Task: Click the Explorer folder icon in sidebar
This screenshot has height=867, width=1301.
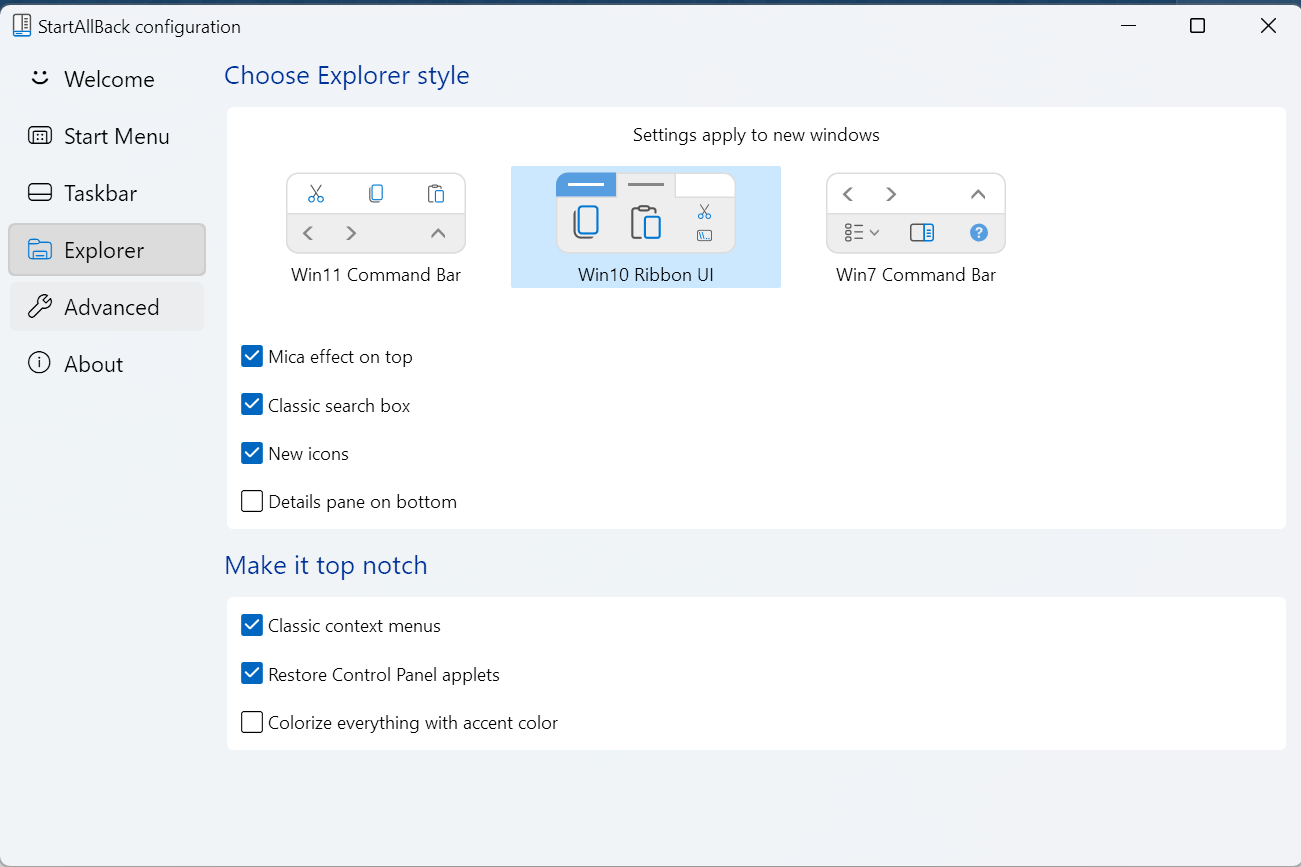Action: point(40,250)
